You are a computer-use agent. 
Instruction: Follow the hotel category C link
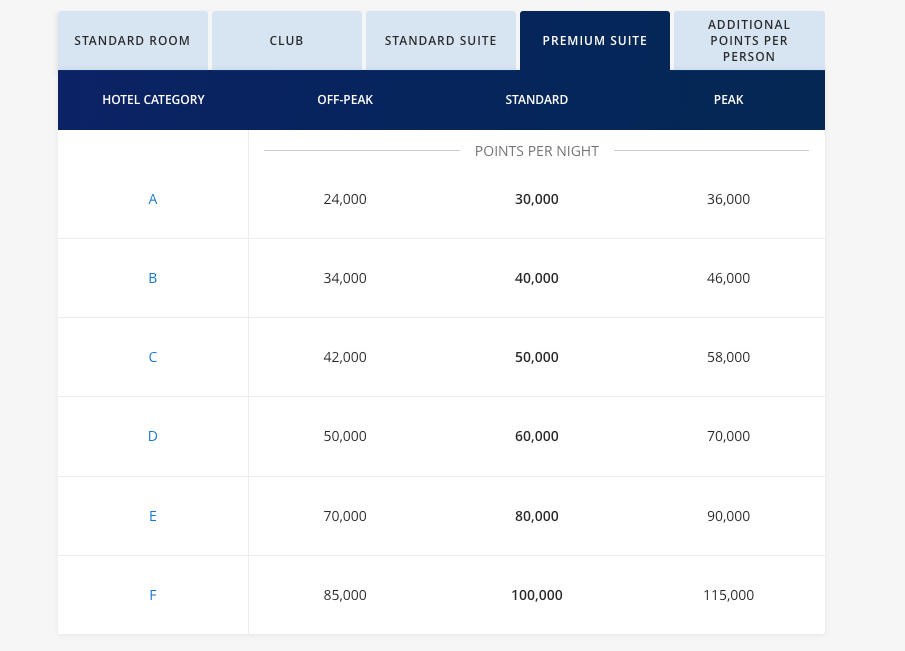coord(153,357)
